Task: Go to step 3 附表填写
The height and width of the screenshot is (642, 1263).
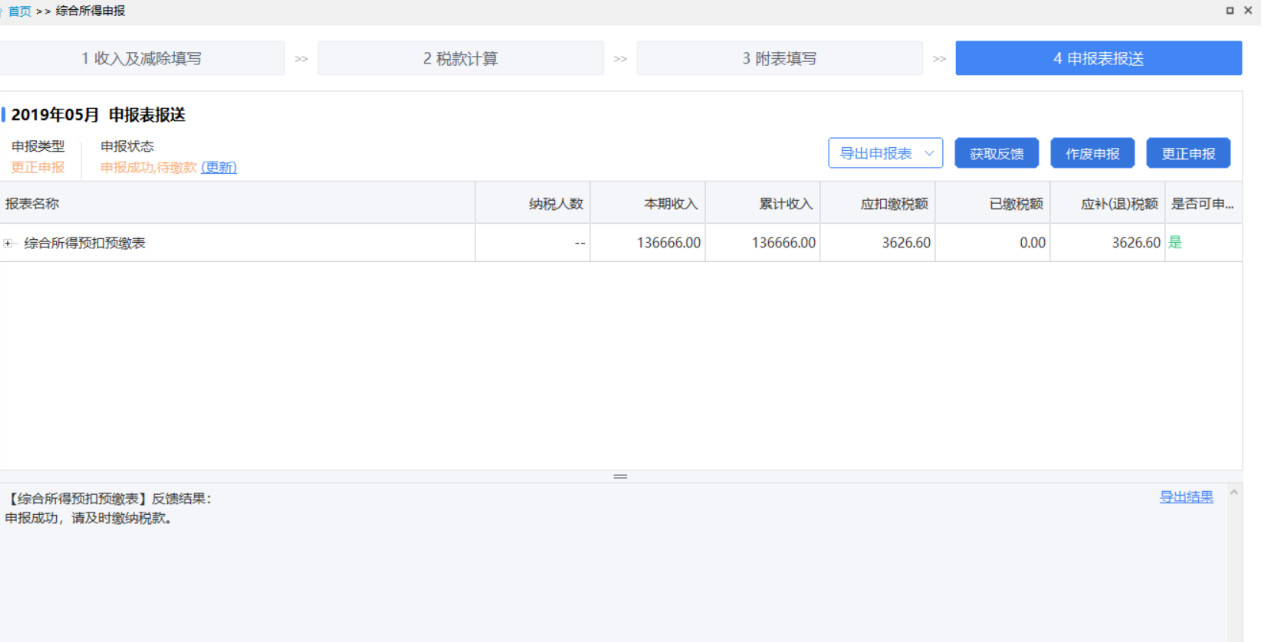Action: (779, 58)
